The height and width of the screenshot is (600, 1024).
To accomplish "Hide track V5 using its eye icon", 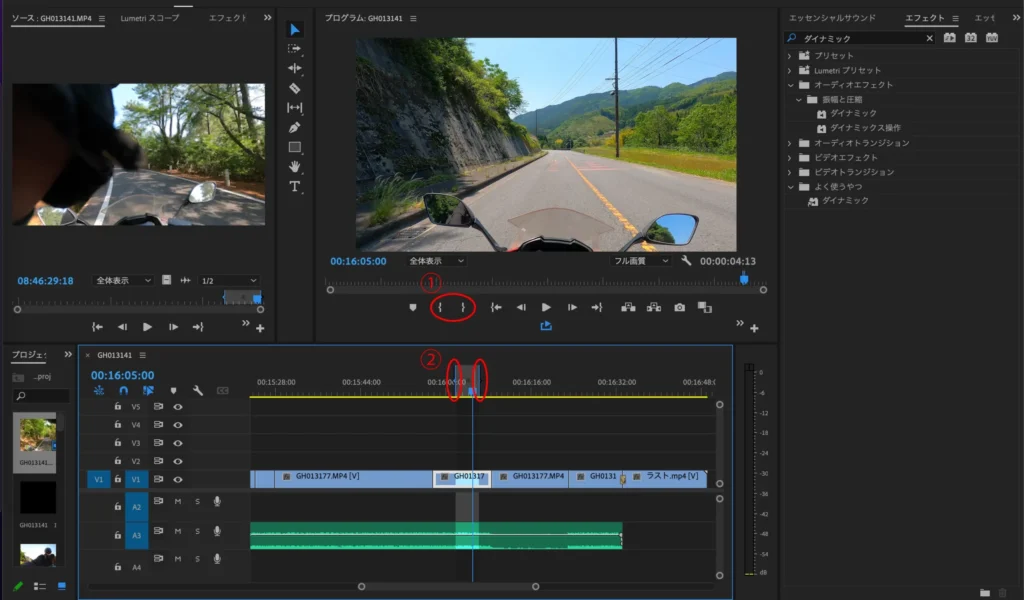I will point(178,407).
